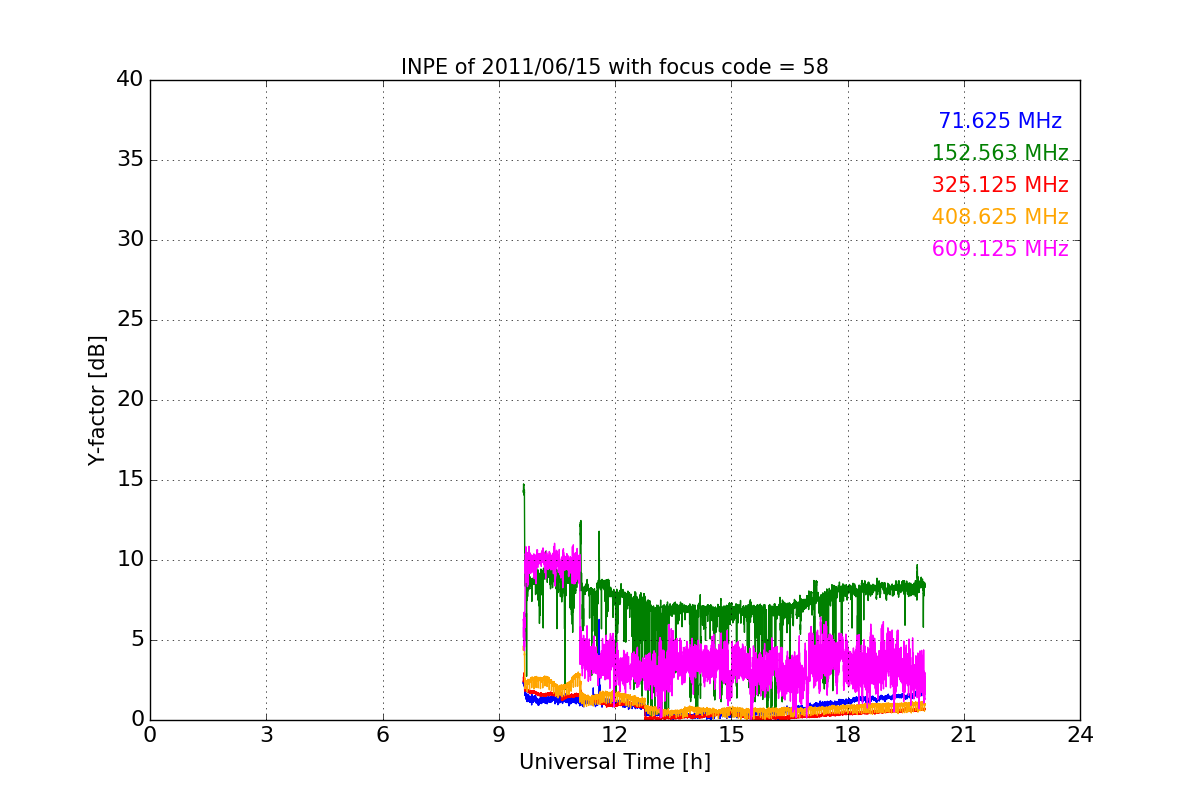
Task: Click the 'Y-factor [dB]' axis label
Action: [x=97, y=400]
